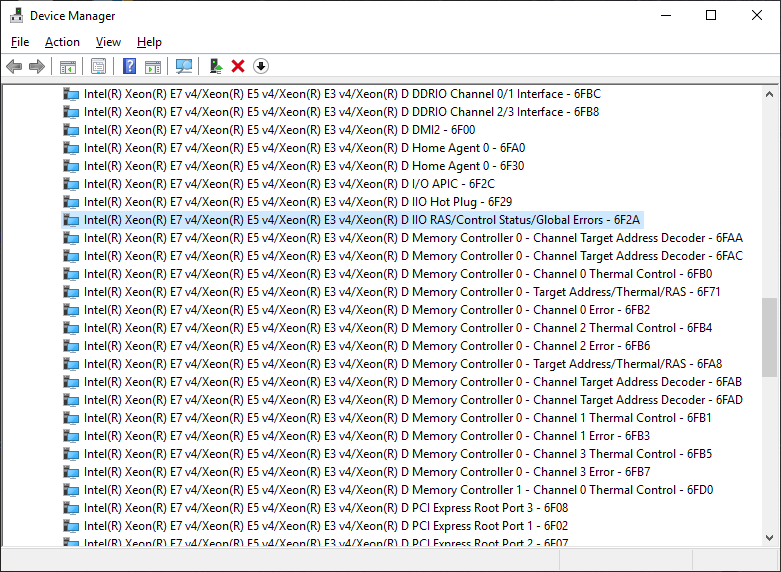This screenshot has height=572, width=781.
Task: Open the Action menu
Action: pos(62,42)
